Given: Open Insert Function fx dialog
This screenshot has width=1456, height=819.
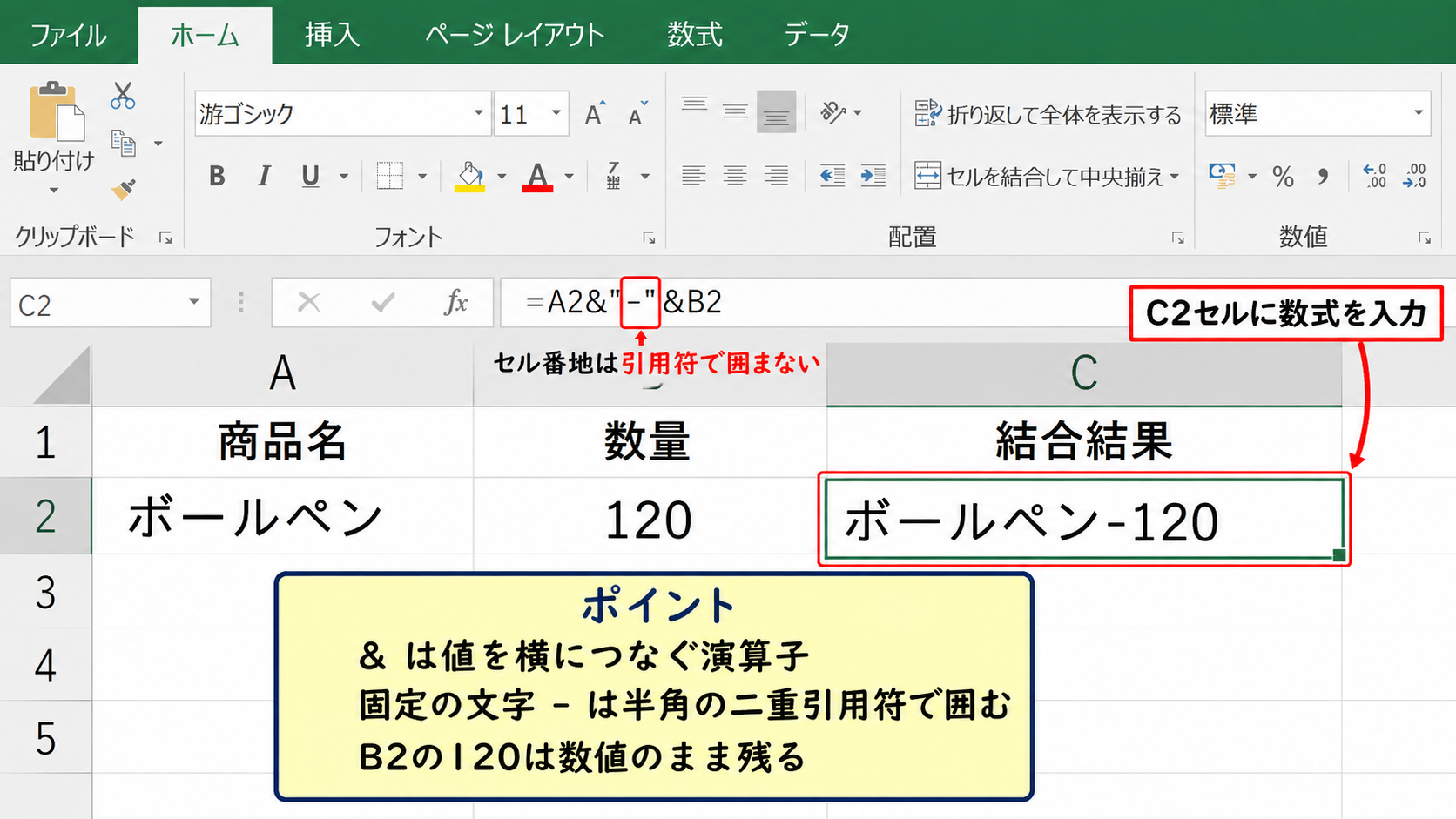Looking at the screenshot, I should click(456, 302).
